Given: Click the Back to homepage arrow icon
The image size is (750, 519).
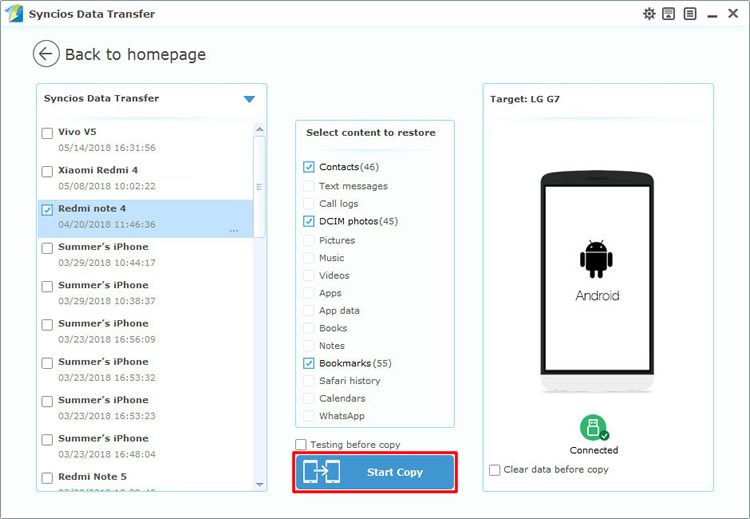Looking at the screenshot, I should click(x=46, y=54).
